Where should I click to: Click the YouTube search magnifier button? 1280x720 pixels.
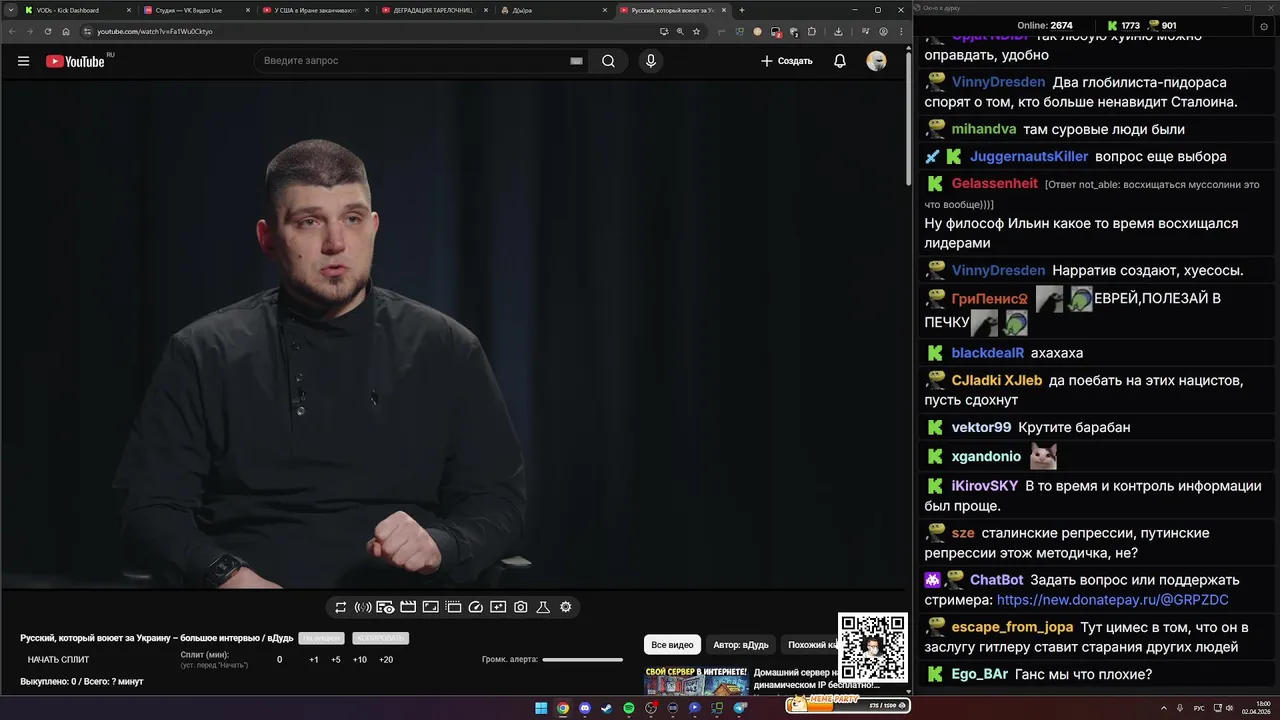608,61
